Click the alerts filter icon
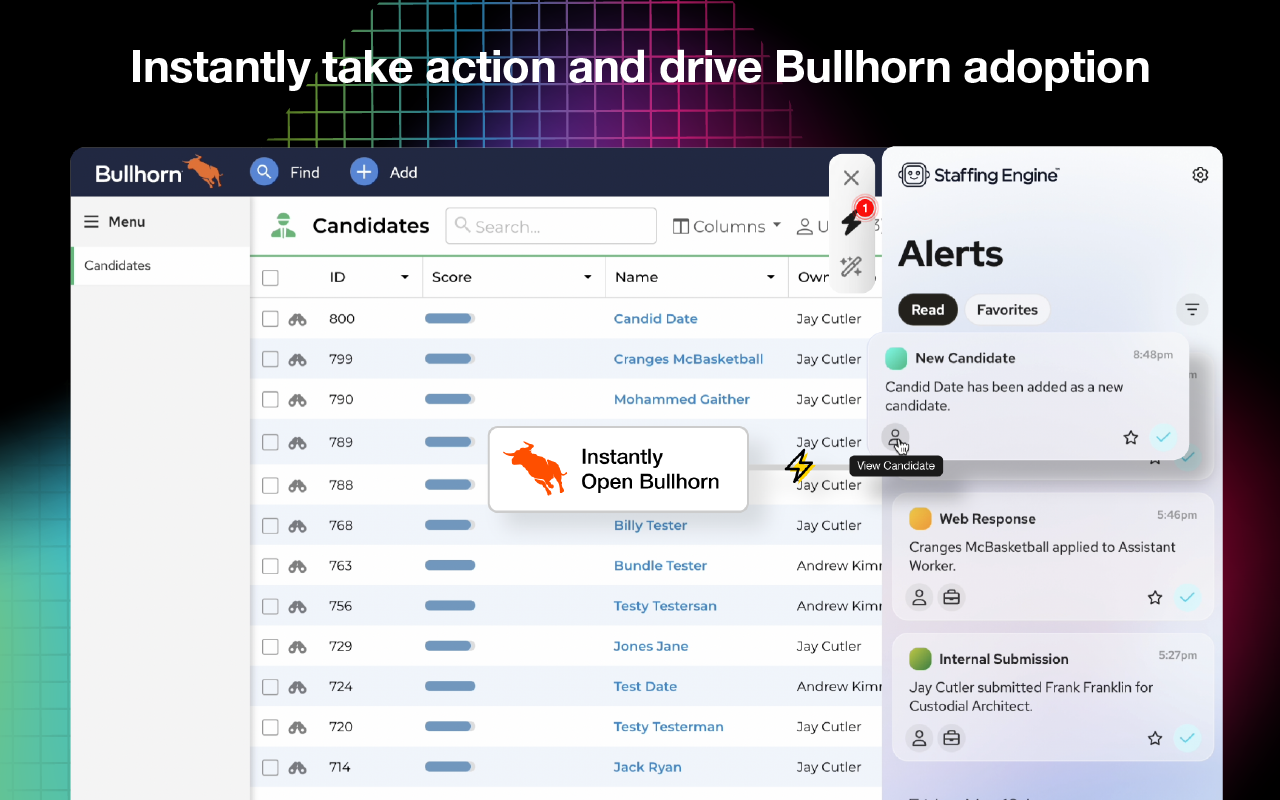The image size is (1280, 800). pos(1192,310)
